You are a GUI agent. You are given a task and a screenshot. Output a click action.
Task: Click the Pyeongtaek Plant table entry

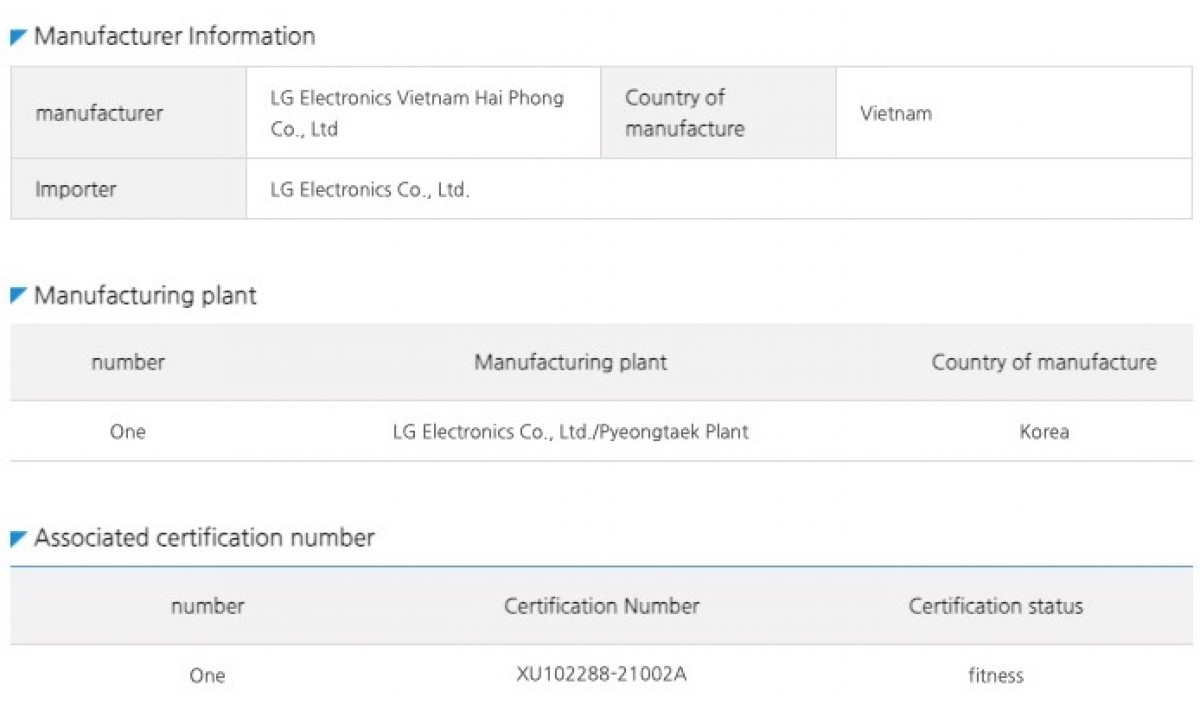[x=570, y=432]
